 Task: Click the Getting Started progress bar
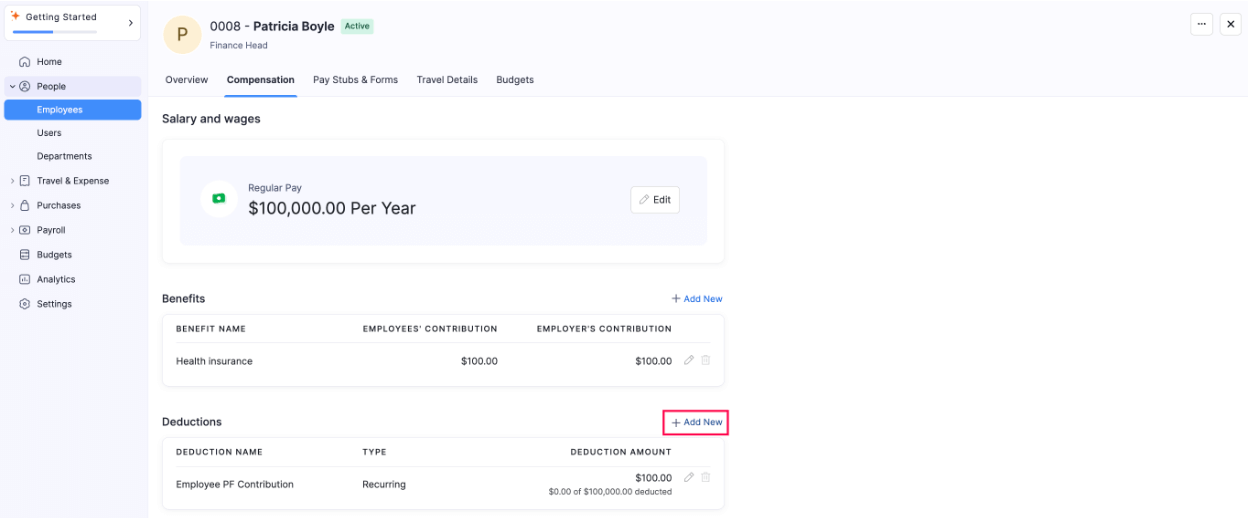54,32
